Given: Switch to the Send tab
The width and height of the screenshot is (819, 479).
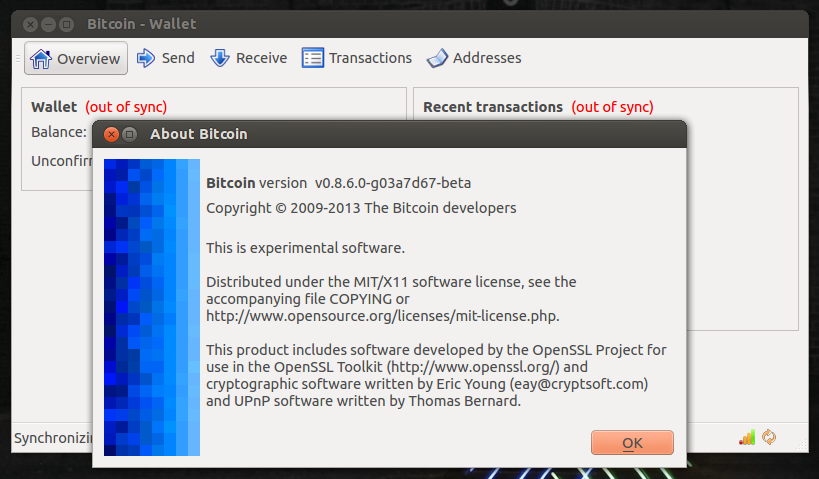Looking at the screenshot, I should [166, 58].
